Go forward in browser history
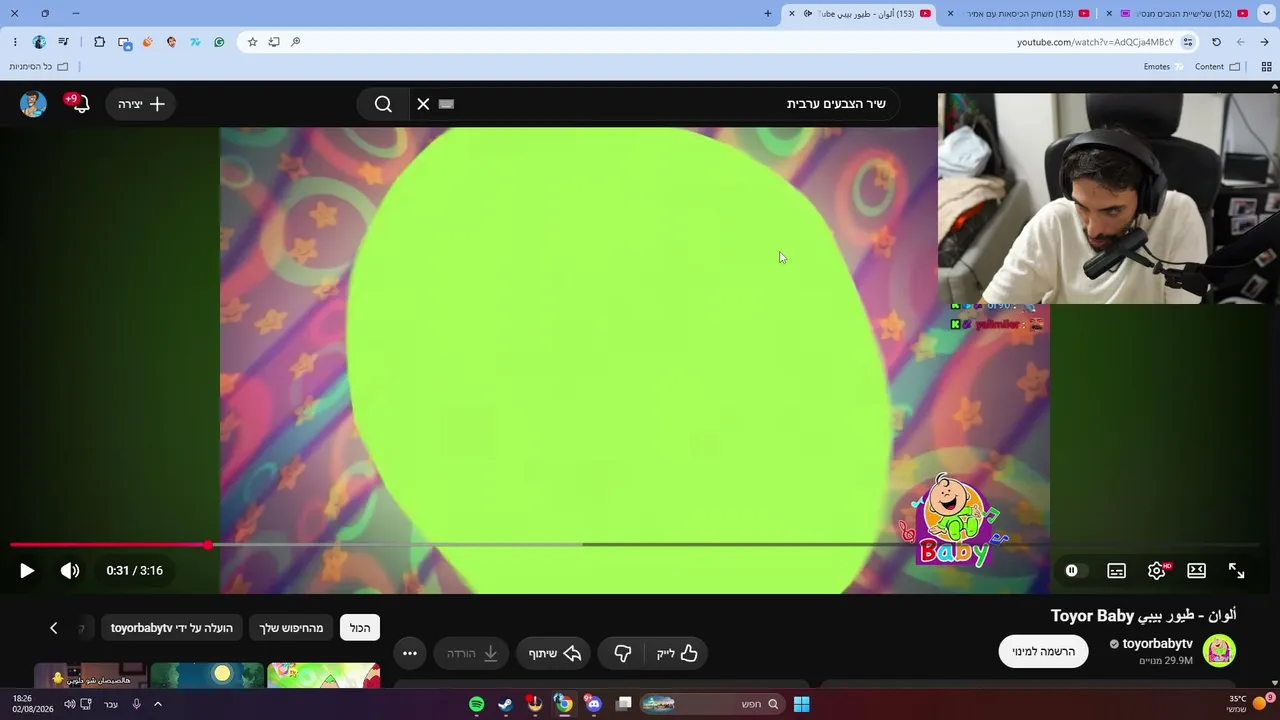Screen dimensions: 1280x720 click(x=1240, y=42)
